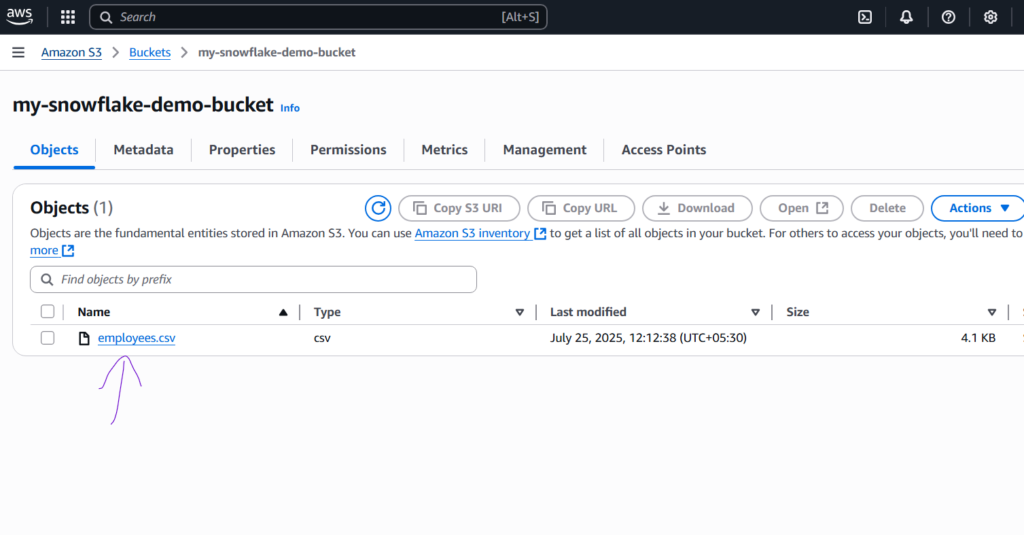
Task: Open the help question mark icon
Action: tap(948, 17)
